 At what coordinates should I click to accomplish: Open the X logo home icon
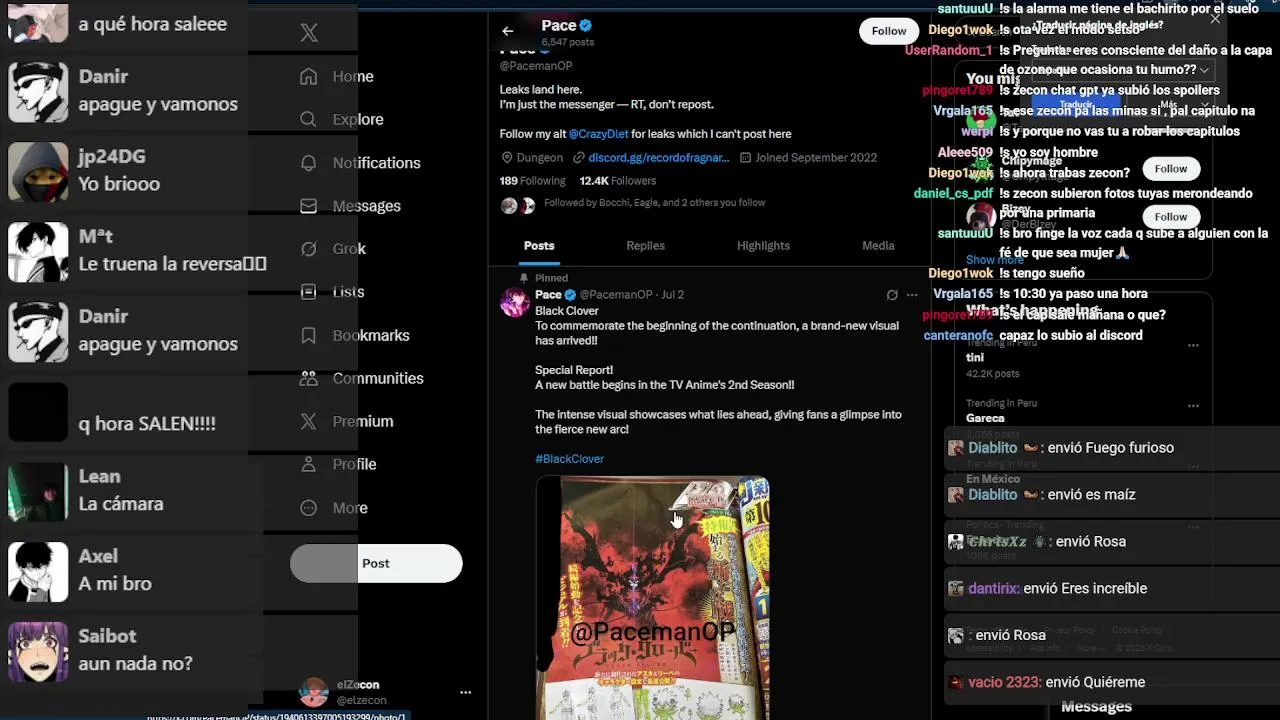[x=309, y=33]
